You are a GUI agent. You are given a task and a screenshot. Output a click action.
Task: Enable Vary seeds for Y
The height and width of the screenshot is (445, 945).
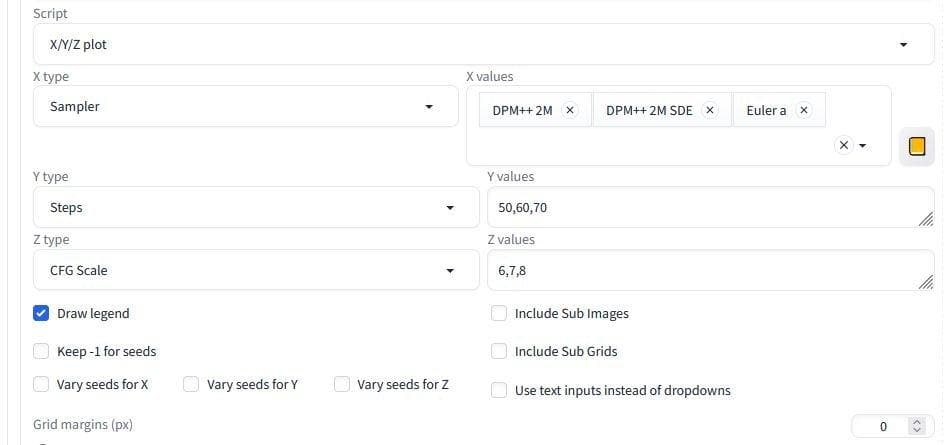tap(191, 384)
